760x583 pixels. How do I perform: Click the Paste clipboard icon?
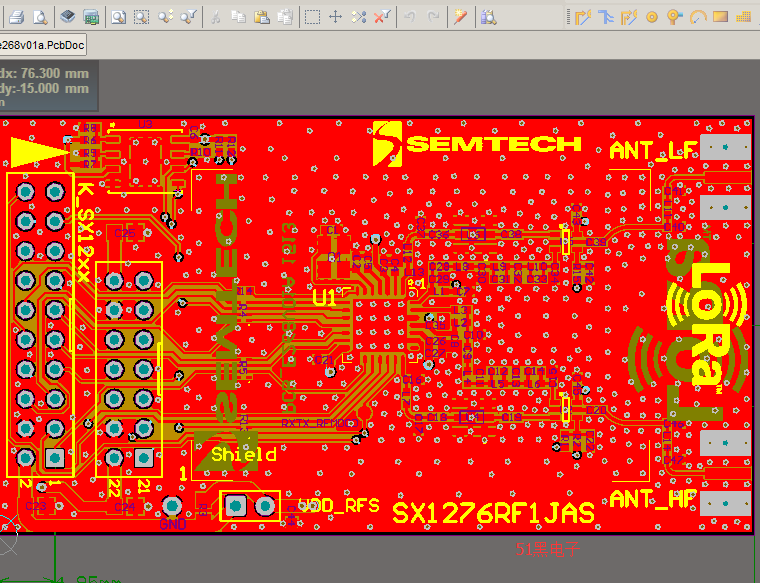pos(262,17)
